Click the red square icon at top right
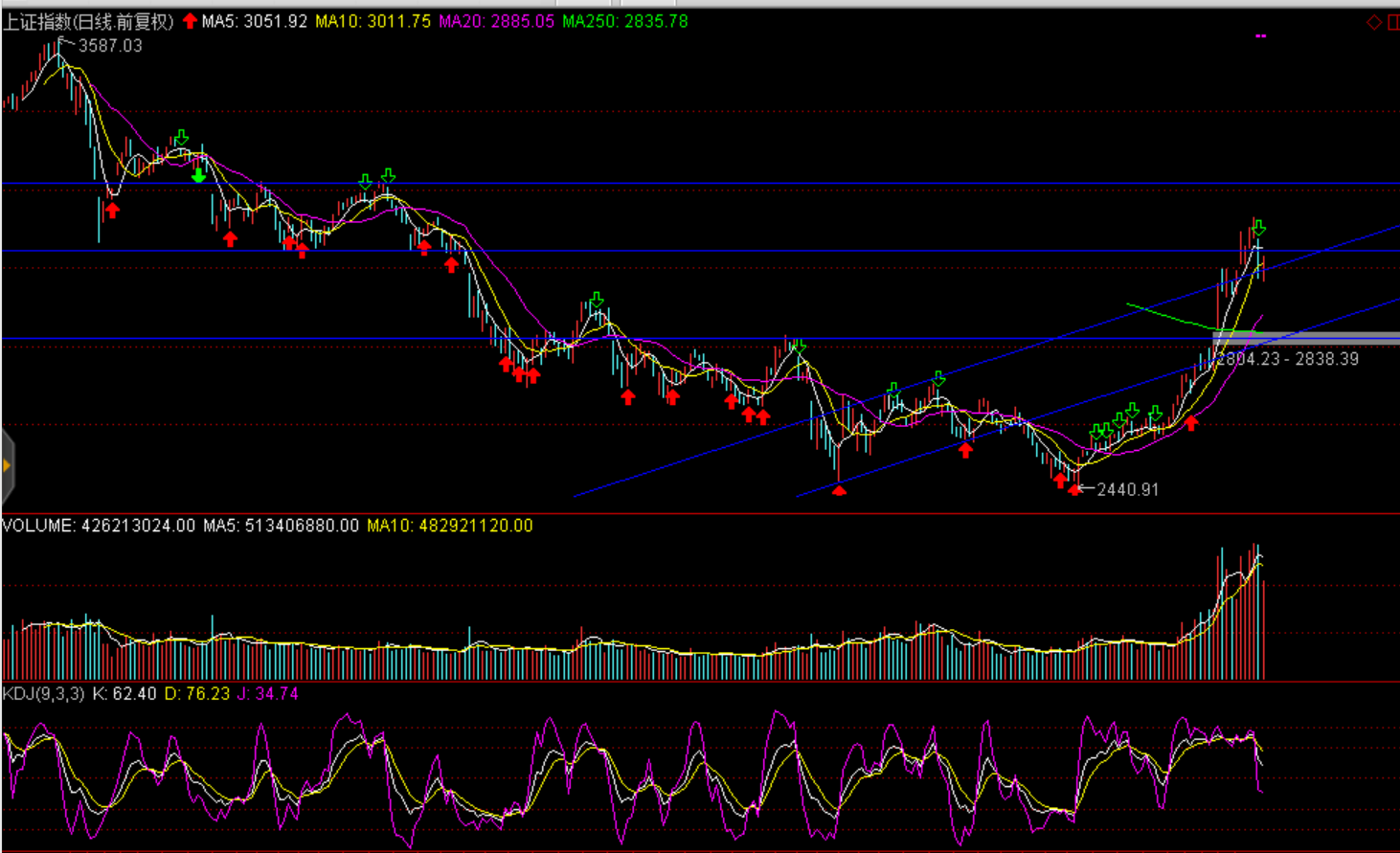 (x=1393, y=22)
